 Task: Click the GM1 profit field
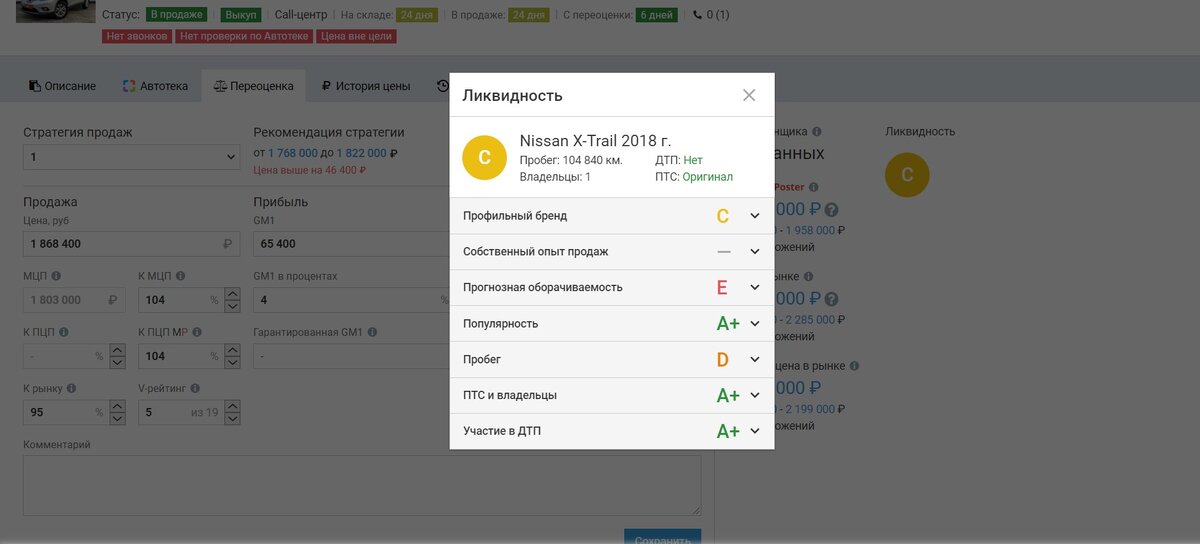351,244
